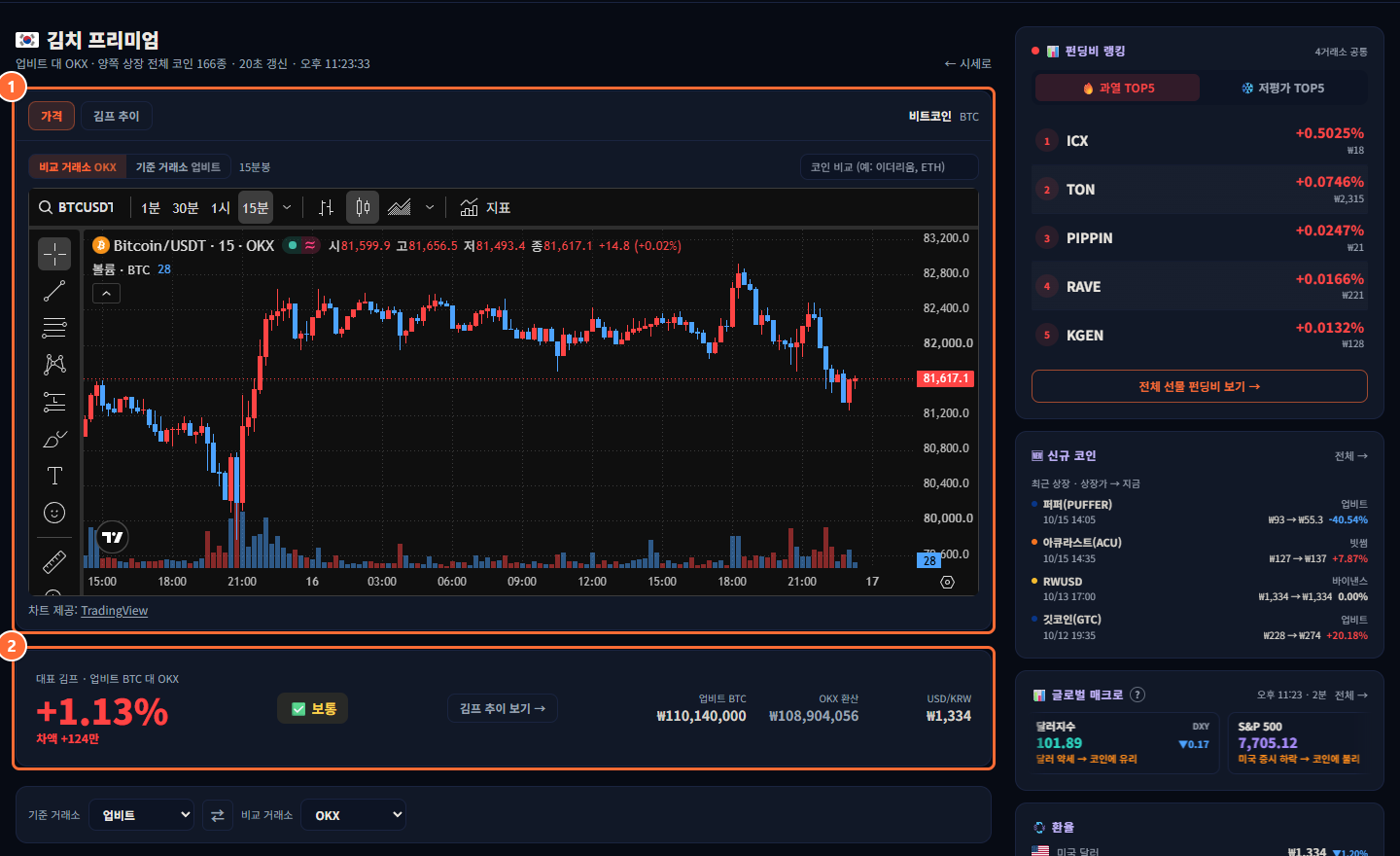Screen dimensions: 1400x856
Task: Open the 글로벌 매크로 help question mark
Action: [1137, 695]
